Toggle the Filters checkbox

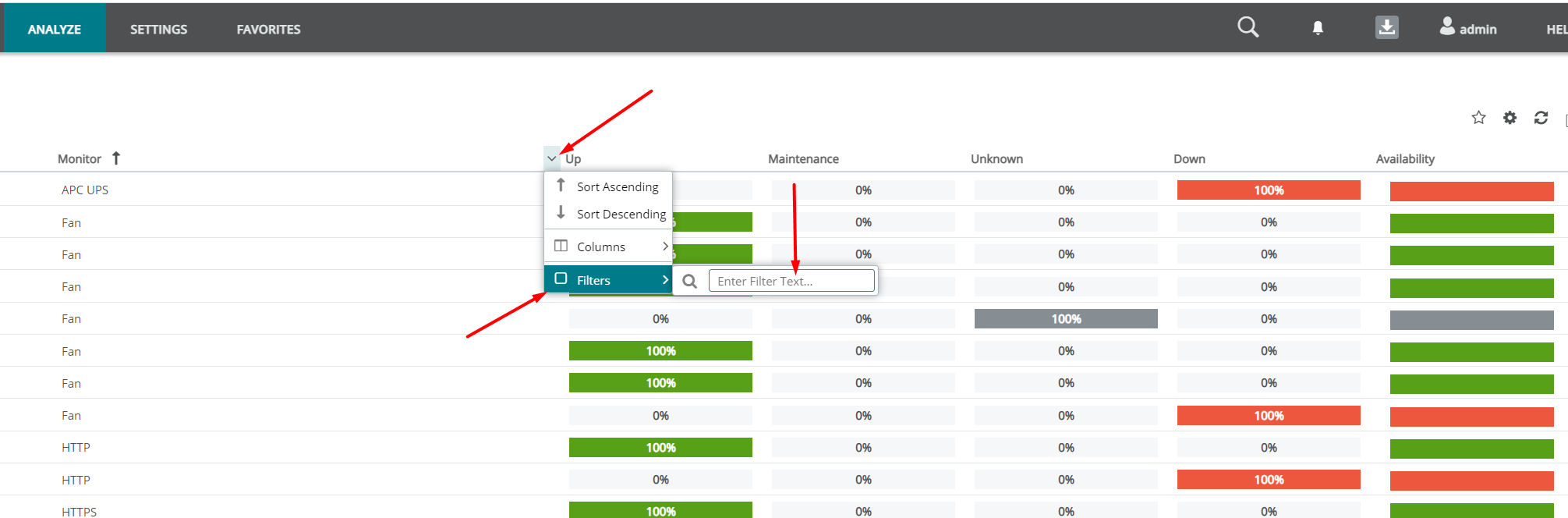click(561, 279)
